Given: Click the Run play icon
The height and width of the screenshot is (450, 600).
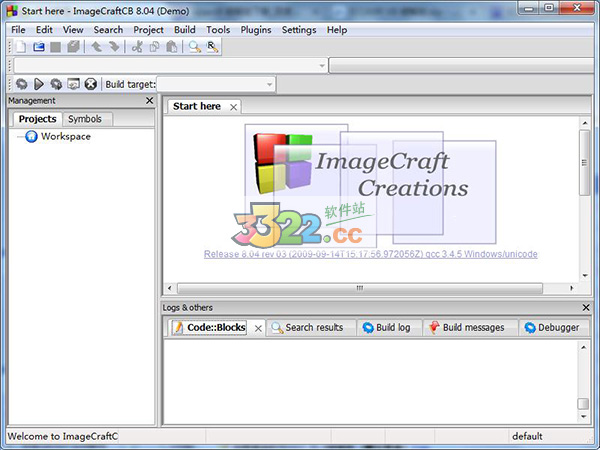Looking at the screenshot, I should [x=39, y=84].
